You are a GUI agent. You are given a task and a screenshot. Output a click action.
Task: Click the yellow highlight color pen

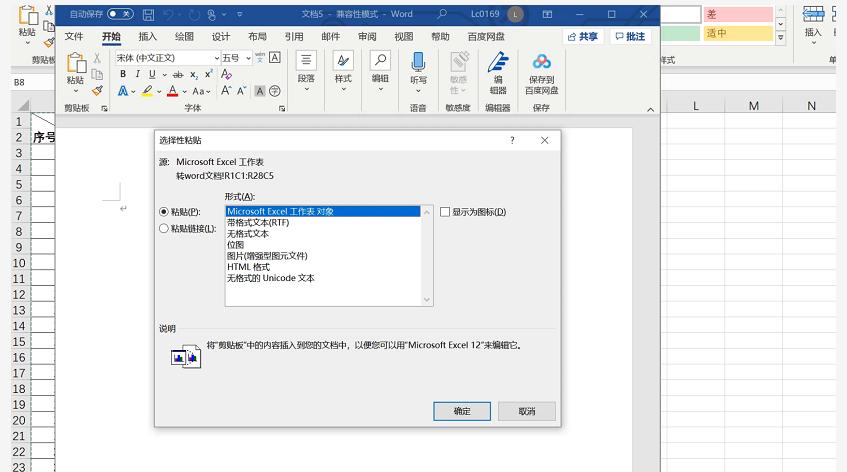coord(147,91)
